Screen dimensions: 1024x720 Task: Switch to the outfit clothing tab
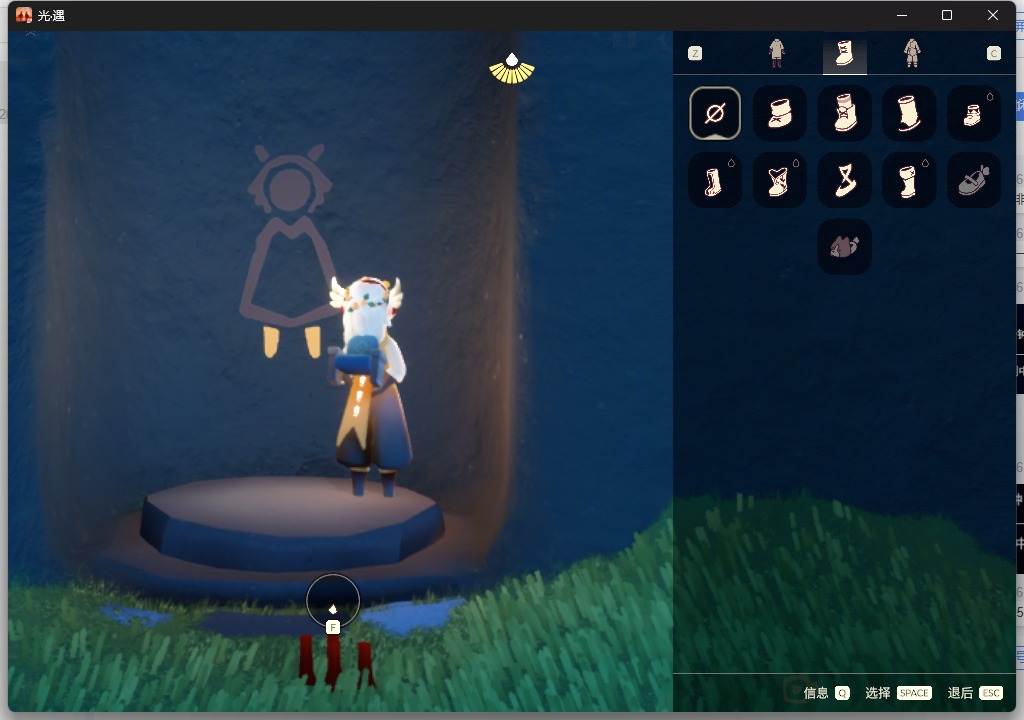[x=776, y=53]
